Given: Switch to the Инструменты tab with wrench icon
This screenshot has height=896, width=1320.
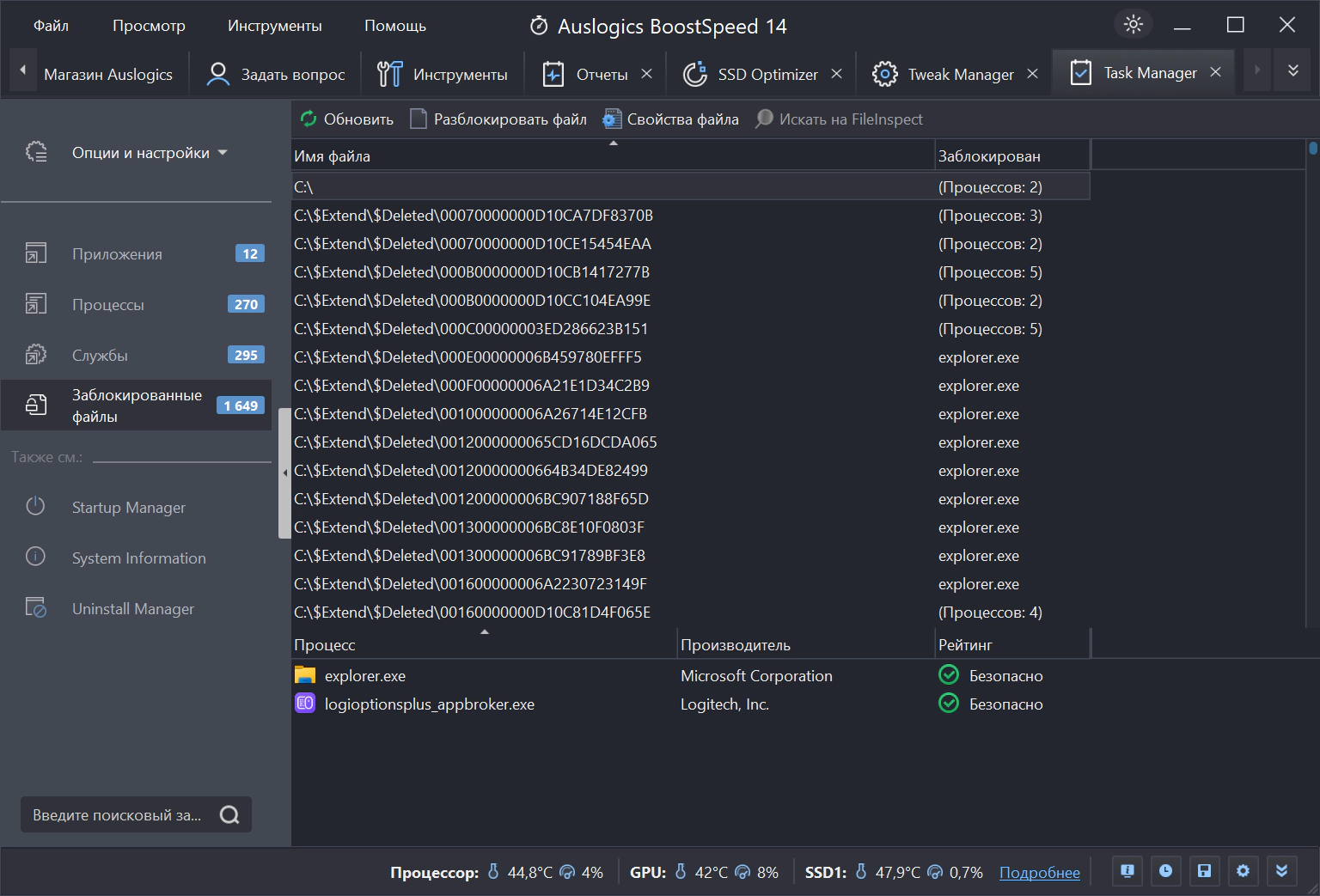Looking at the screenshot, I should click(x=443, y=75).
